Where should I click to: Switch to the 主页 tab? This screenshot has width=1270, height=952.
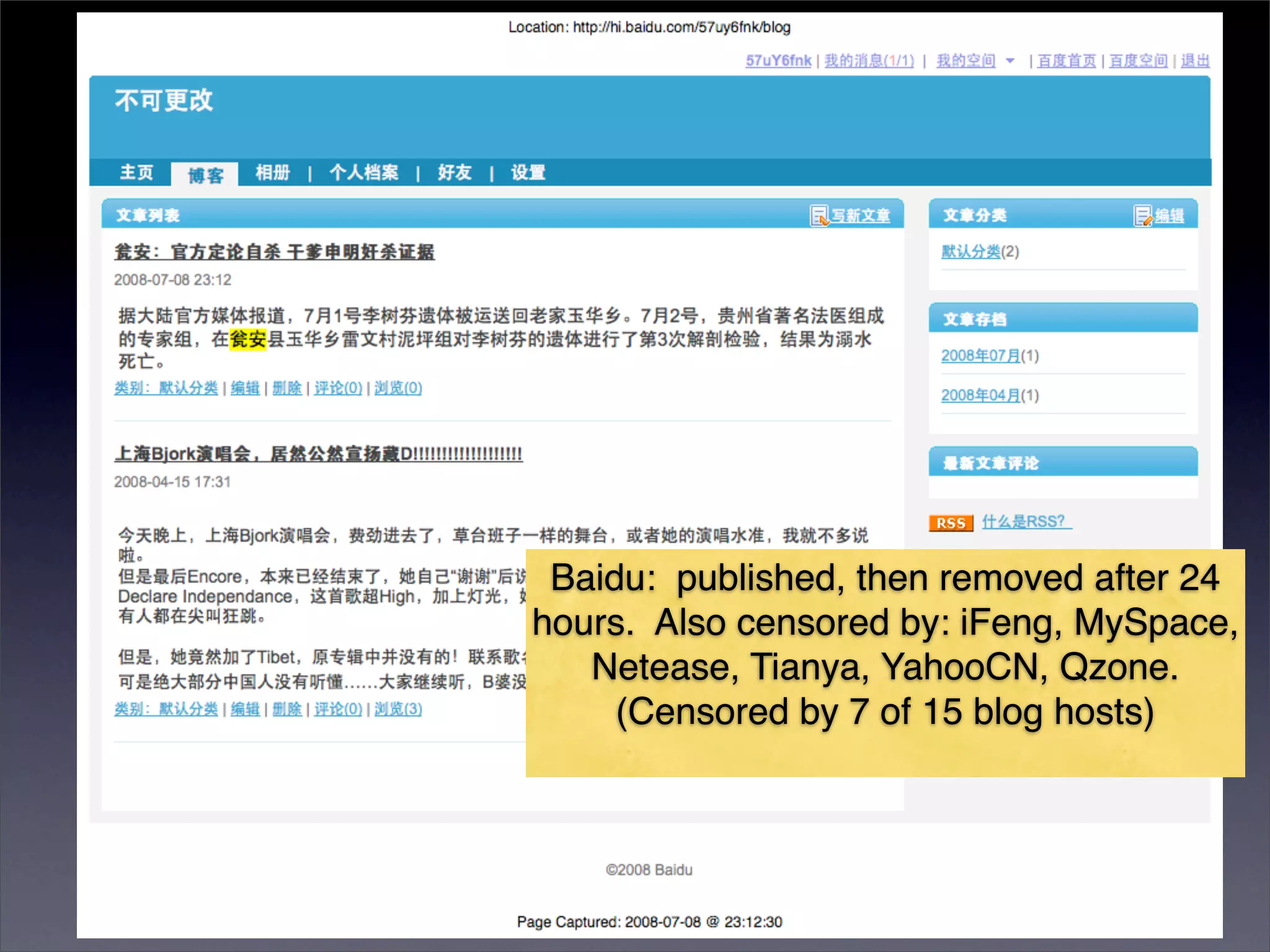tap(136, 172)
